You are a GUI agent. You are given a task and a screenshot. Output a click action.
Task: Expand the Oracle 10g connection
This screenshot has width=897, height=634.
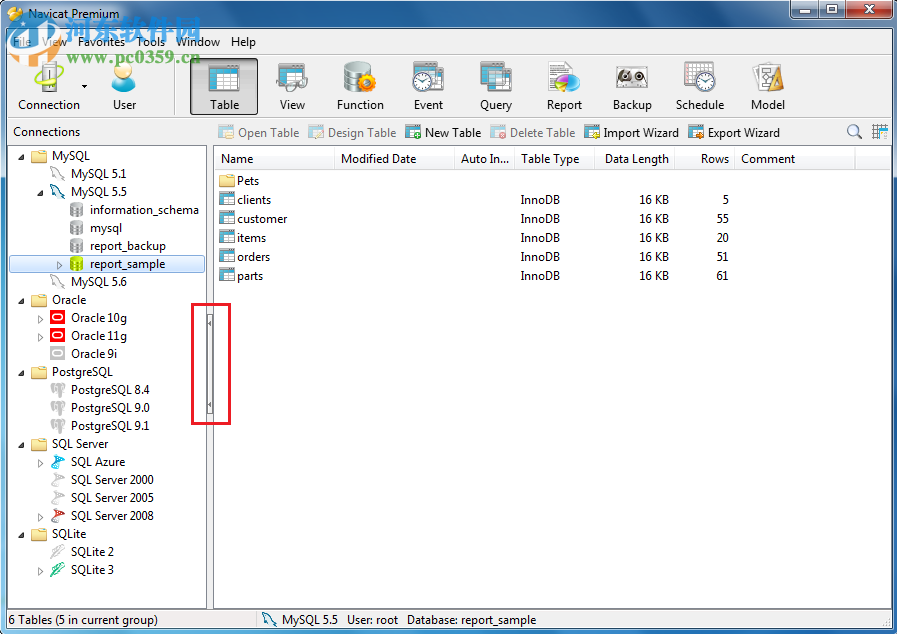pos(40,319)
